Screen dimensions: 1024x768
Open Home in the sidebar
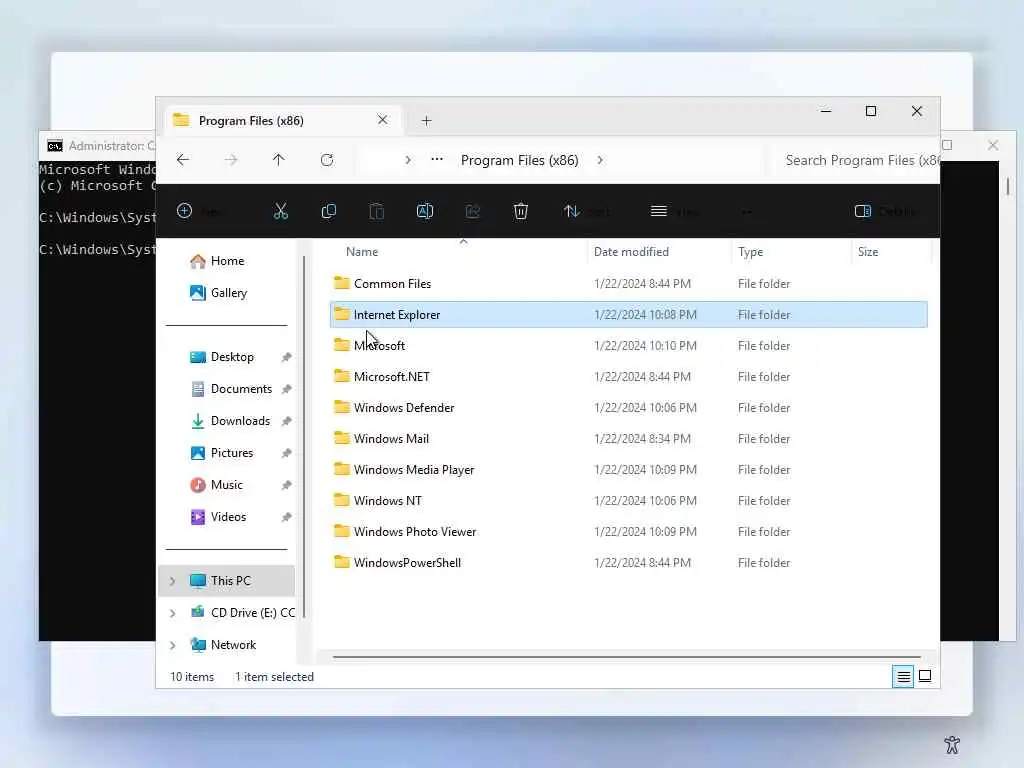tap(227, 261)
